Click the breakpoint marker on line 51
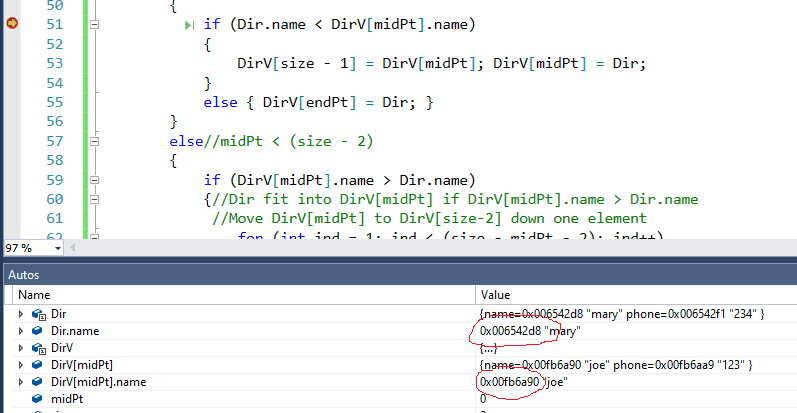The width and height of the screenshot is (797, 413). click(12, 24)
